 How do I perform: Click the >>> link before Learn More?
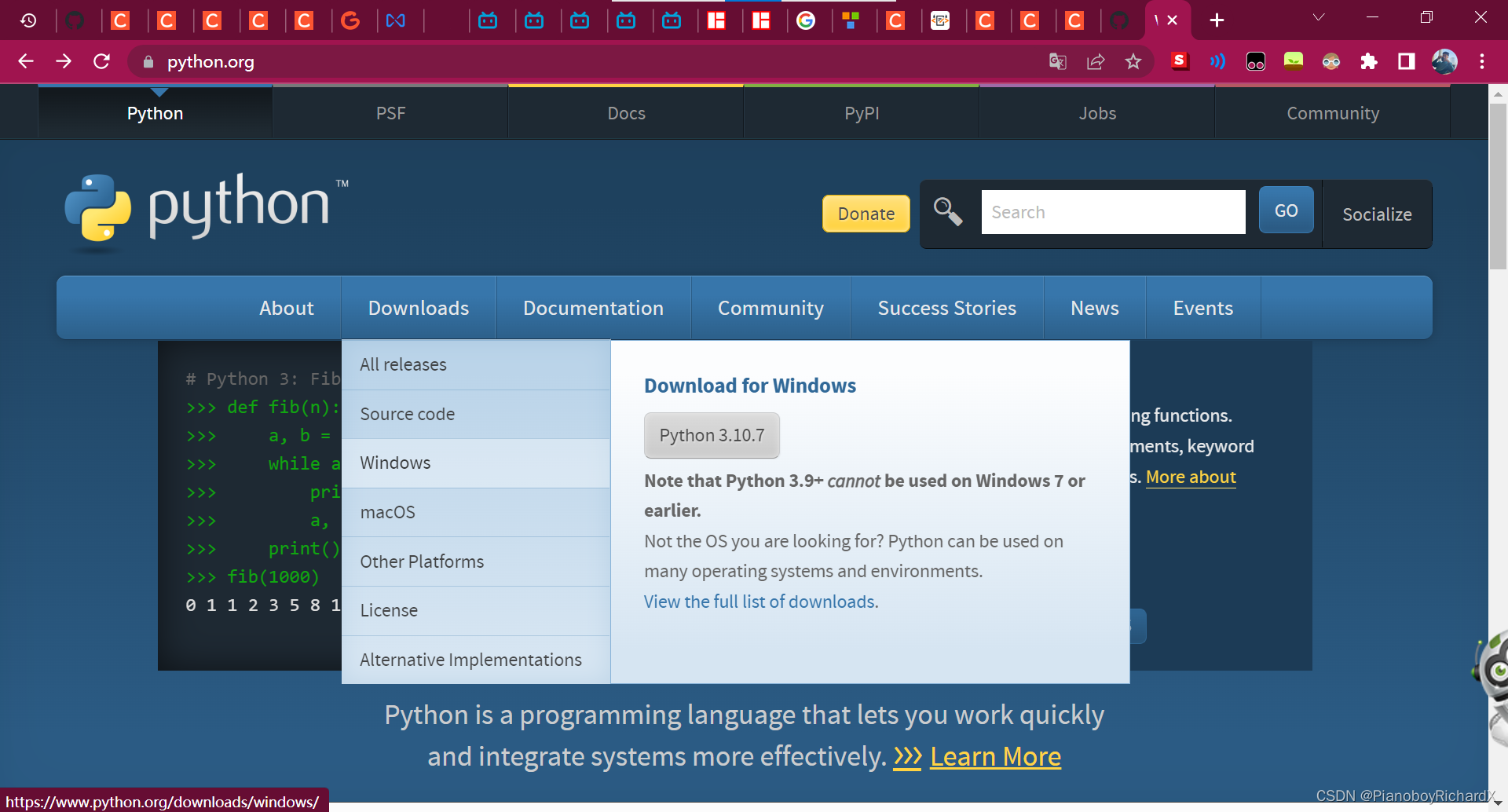(x=907, y=756)
